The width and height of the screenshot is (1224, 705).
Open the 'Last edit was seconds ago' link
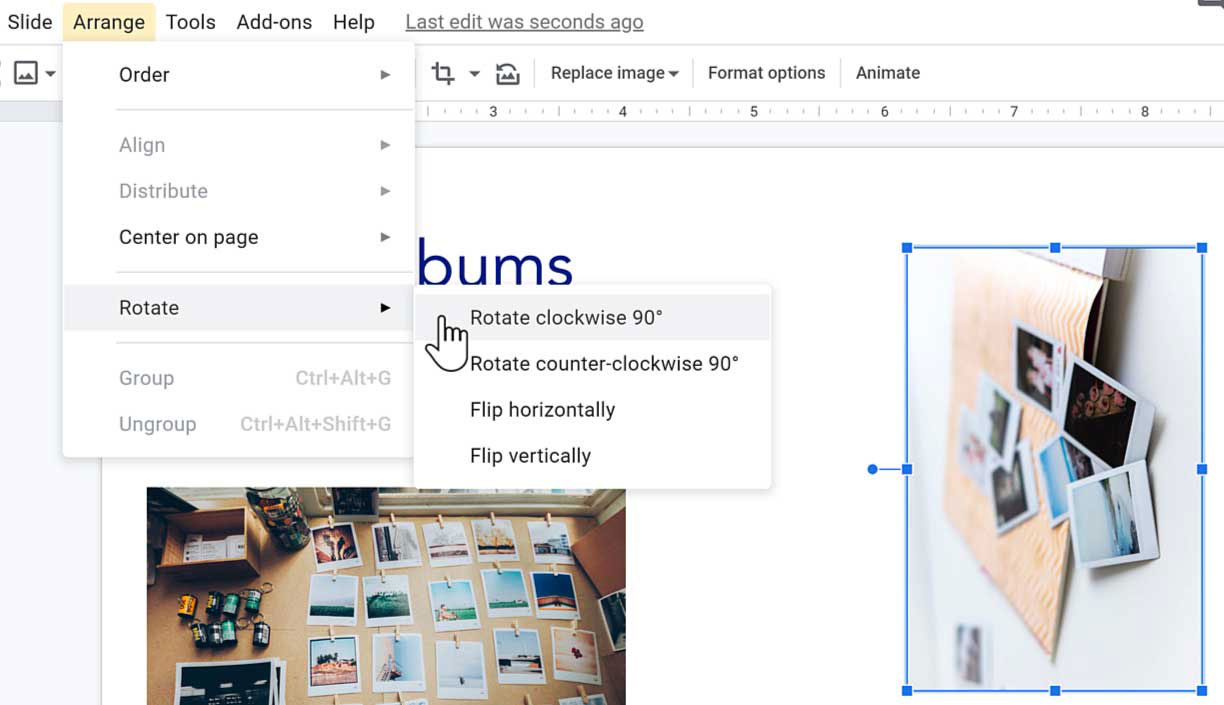tap(524, 22)
